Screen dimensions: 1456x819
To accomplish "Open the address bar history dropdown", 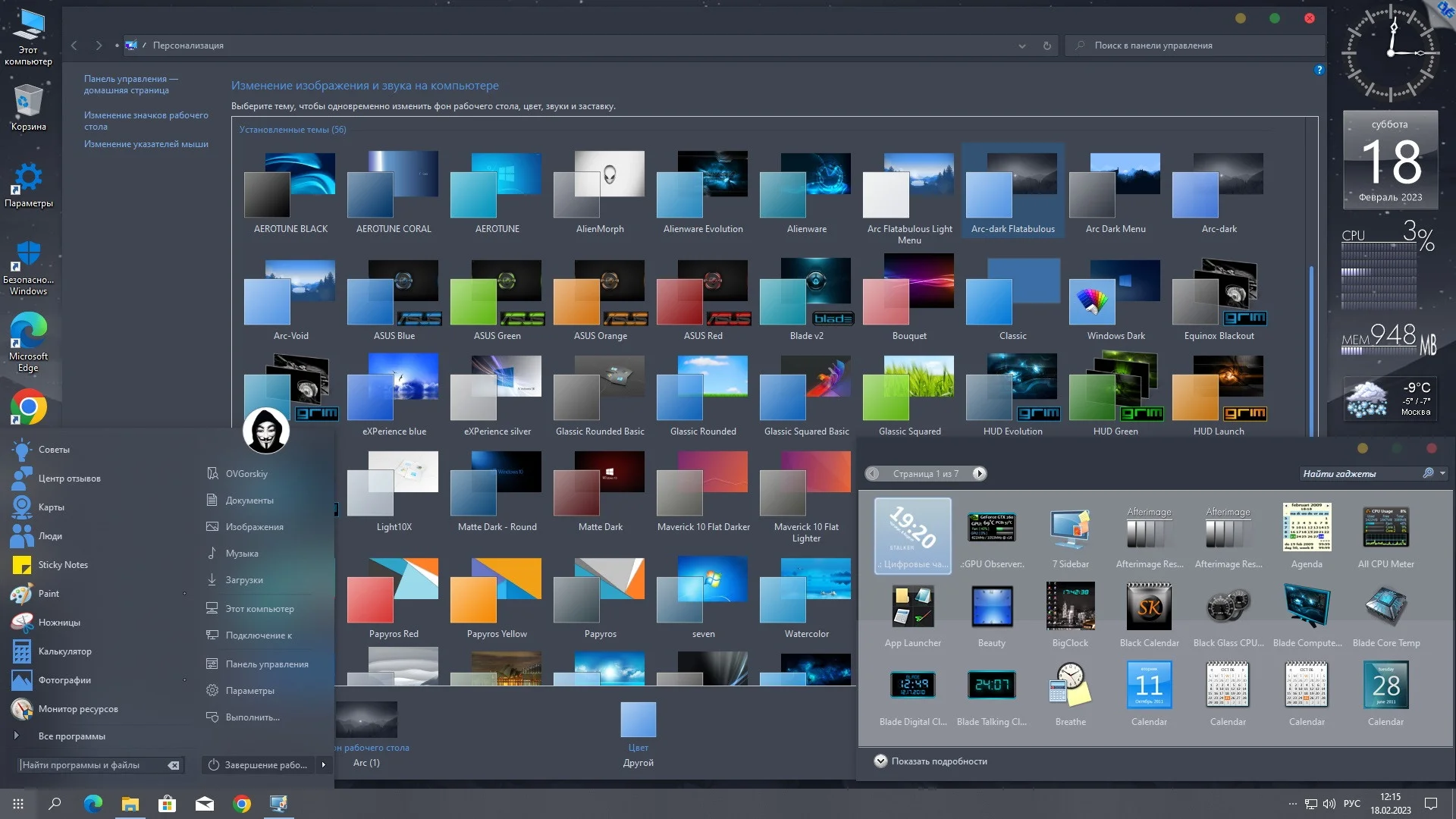I will 1021,45.
